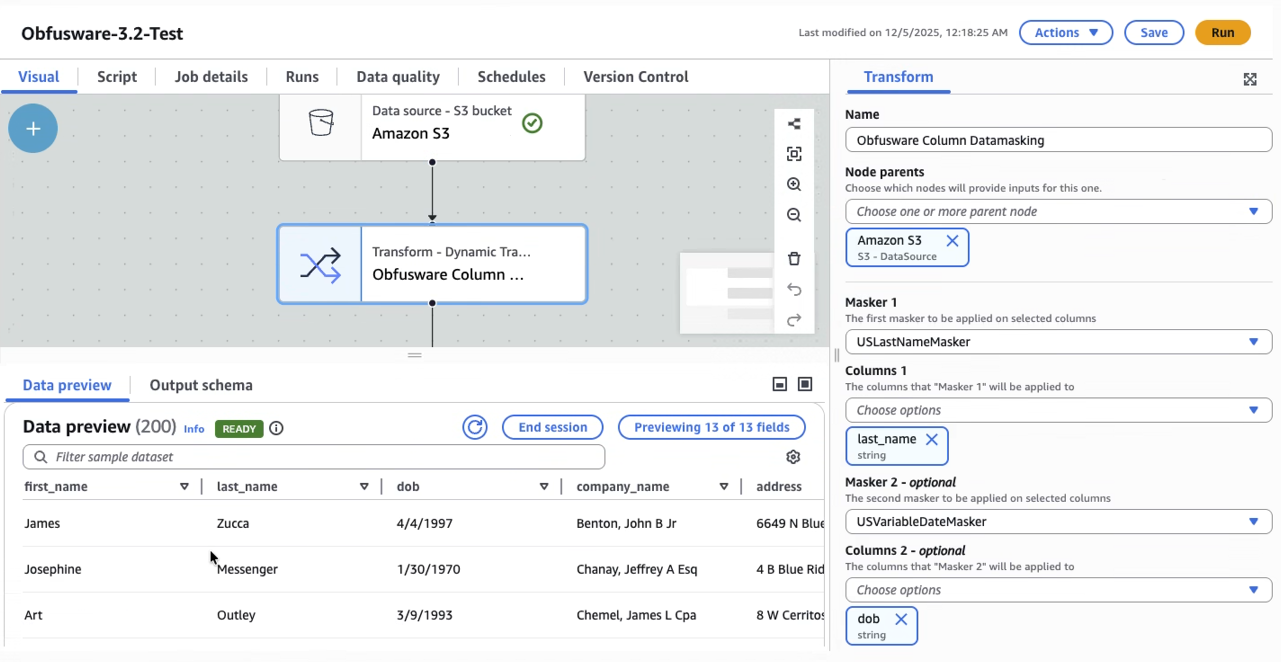Refresh the data preview
1281x662 pixels.
[474, 428]
